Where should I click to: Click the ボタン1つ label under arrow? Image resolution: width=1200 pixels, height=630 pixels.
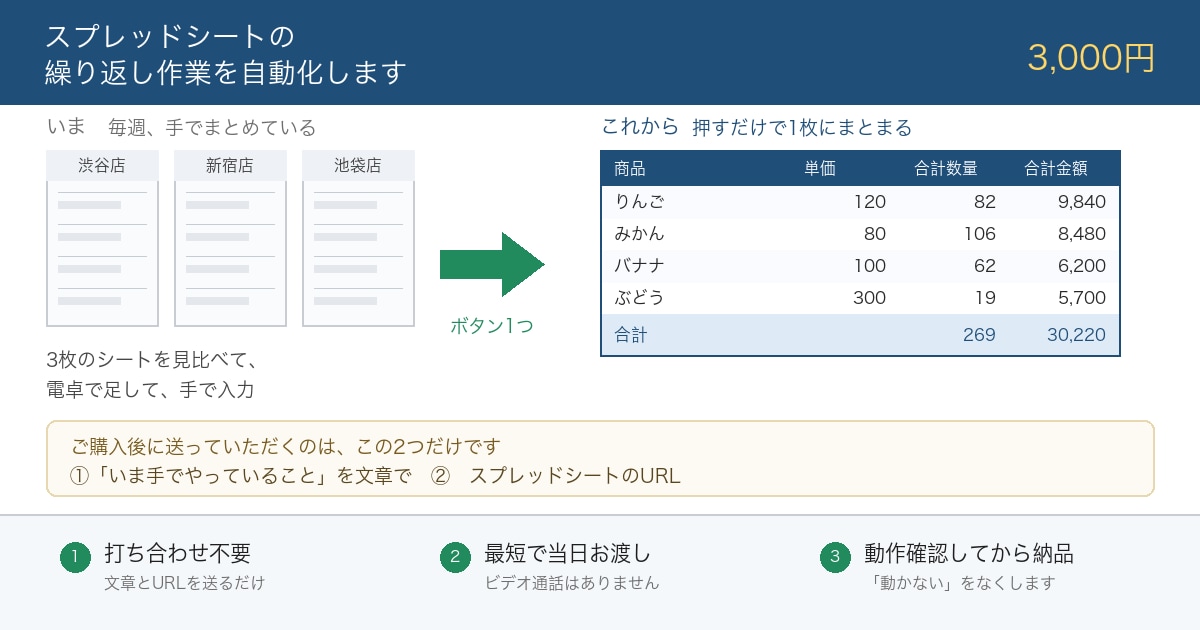tap(492, 326)
